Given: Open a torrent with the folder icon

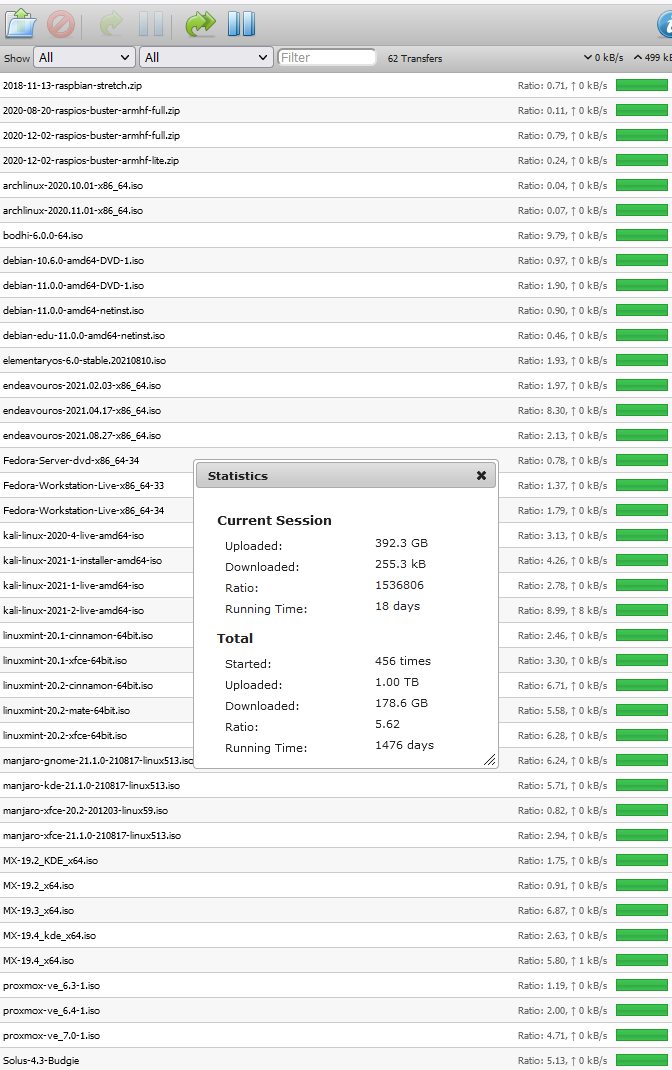Looking at the screenshot, I should 20,24.
